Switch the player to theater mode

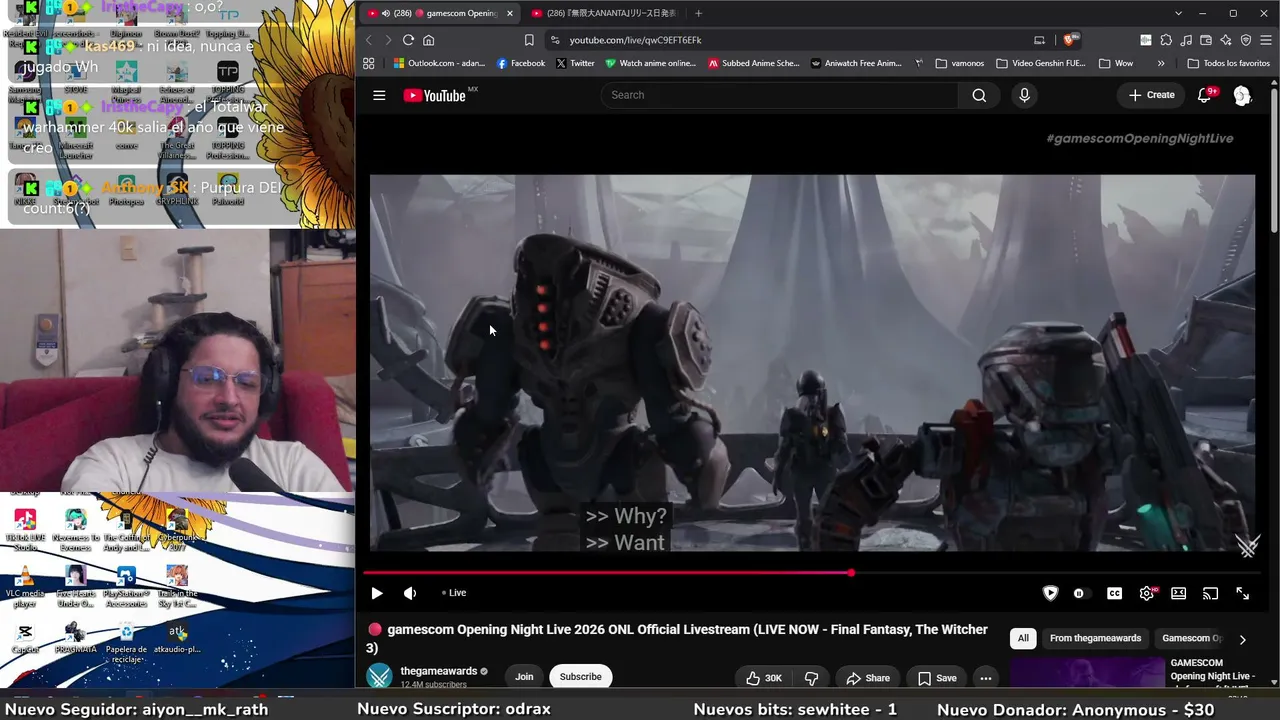coord(1179,593)
